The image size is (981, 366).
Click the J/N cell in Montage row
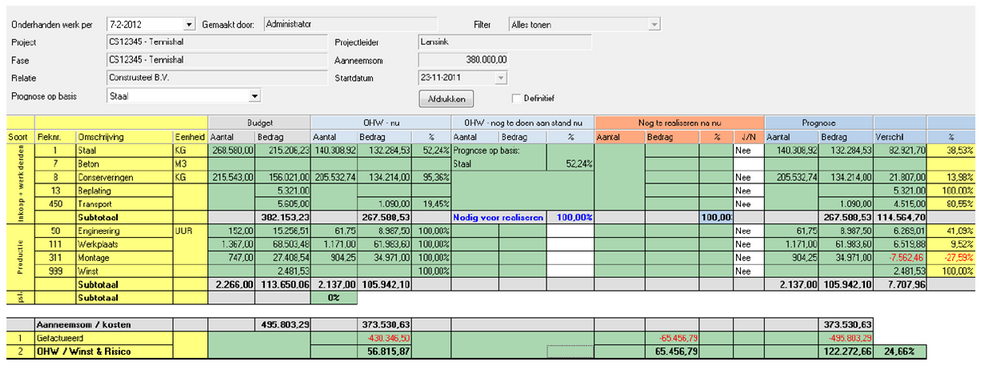click(748, 257)
